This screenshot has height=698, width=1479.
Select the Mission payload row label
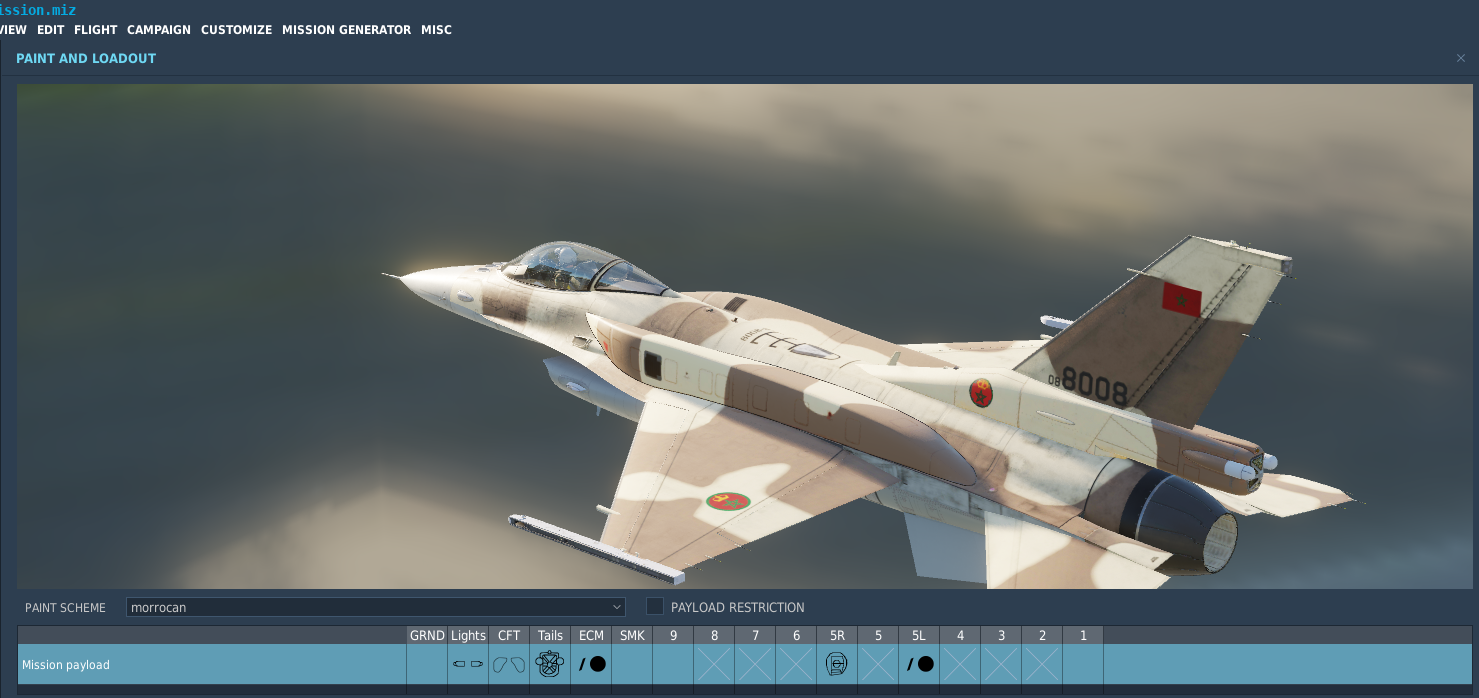[x=66, y=665]
